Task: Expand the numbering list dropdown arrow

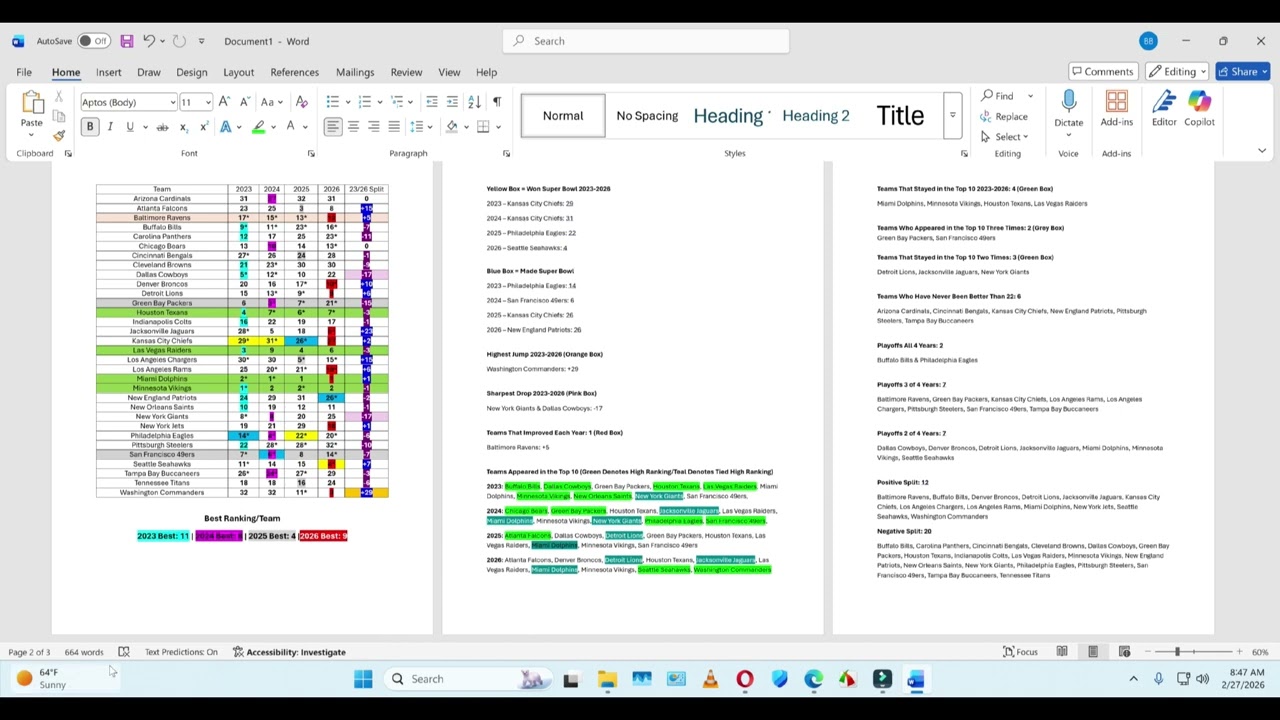Action: pos(378,102)
